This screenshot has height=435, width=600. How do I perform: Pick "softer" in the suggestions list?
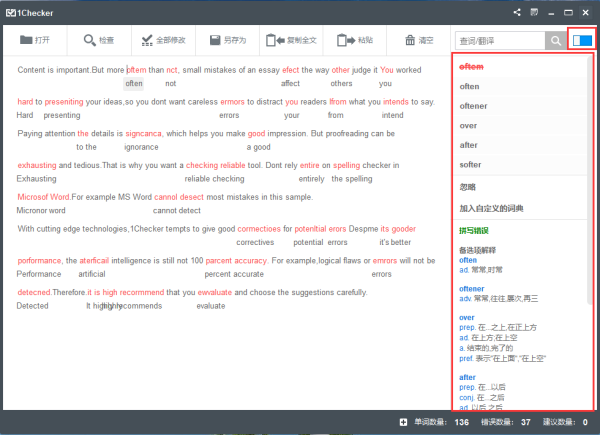[470, 164]
